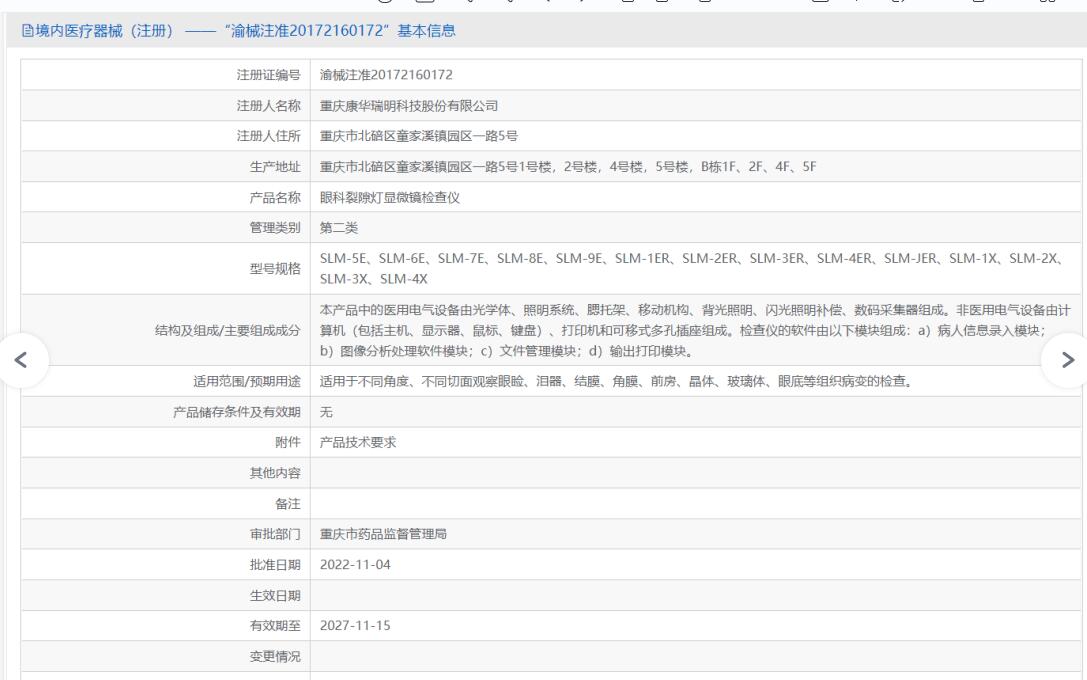Click the 产品名称 label
The width and height of the screenshot is (1087, 680).
click(x=275, y=198)
